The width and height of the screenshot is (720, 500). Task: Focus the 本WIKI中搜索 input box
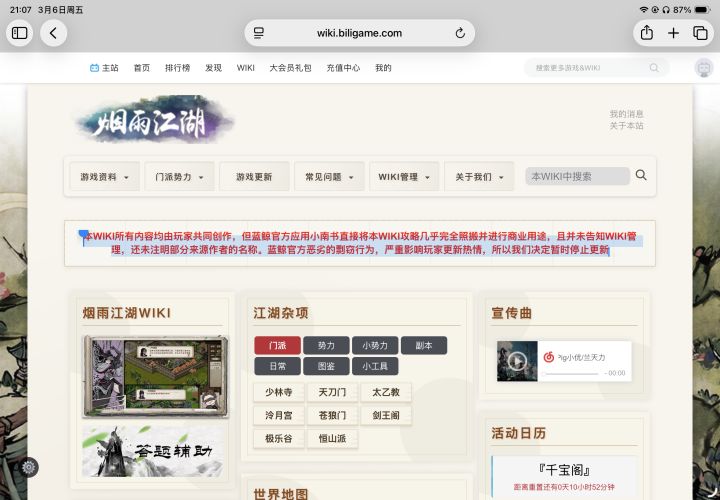pos(577,176)
